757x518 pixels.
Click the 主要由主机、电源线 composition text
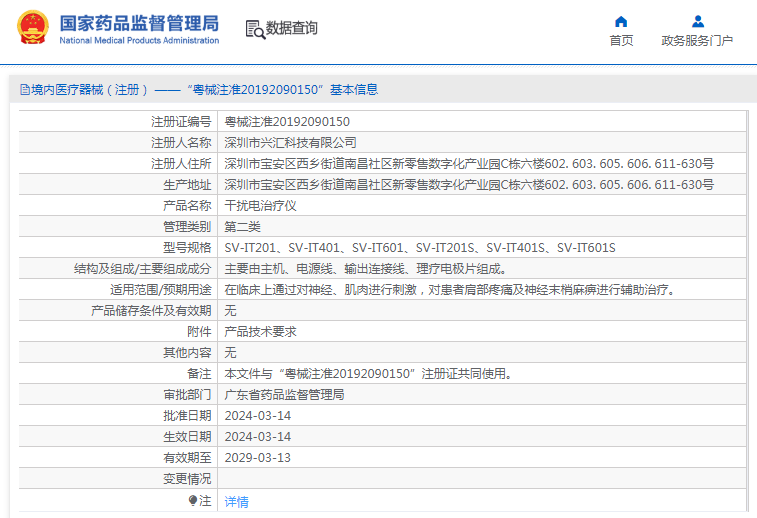click(365, 268)
